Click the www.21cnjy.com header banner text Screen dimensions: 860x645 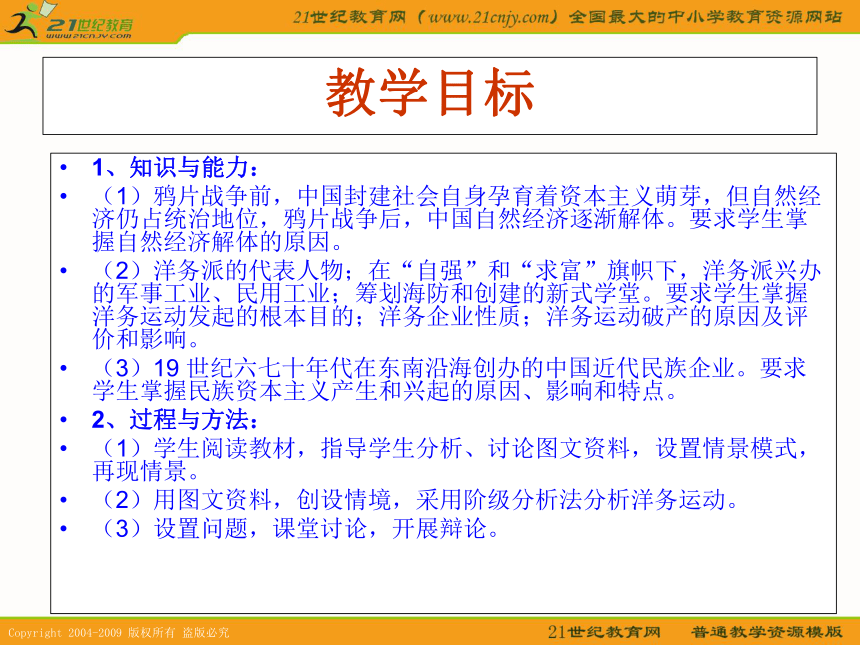click(x=567, y=17)
